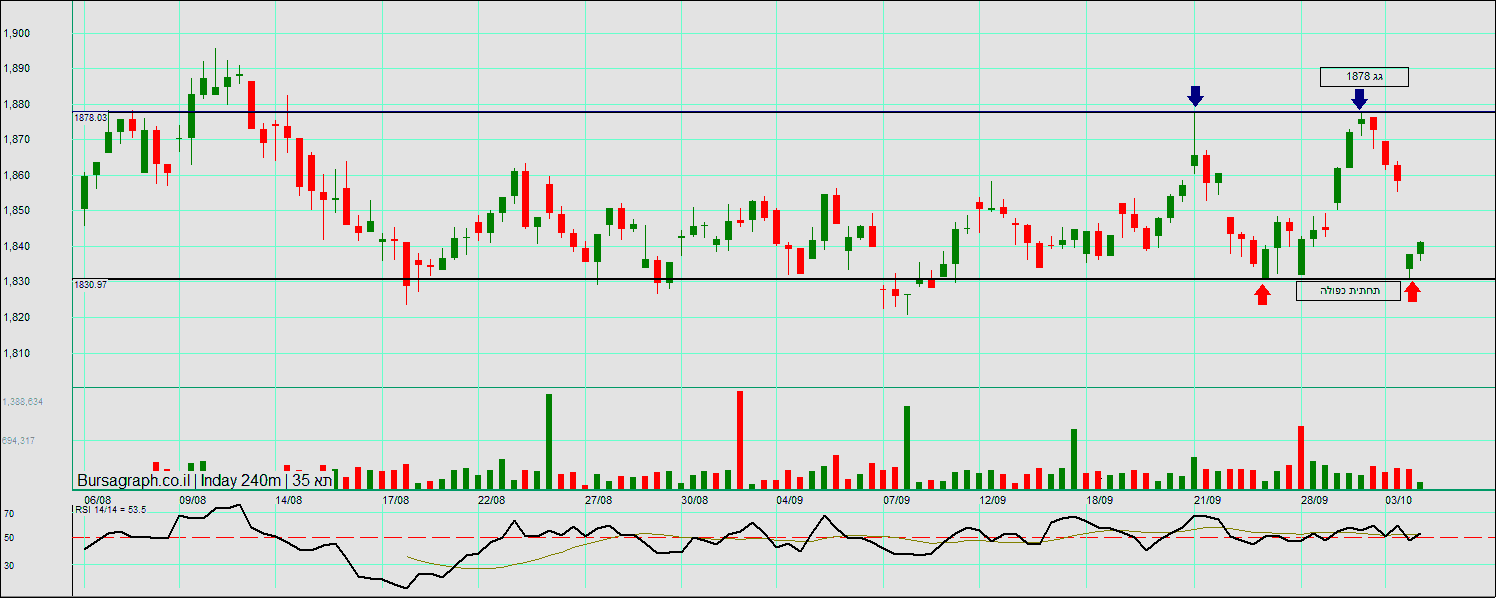The height and width of the screenshot is (598, 1496).
Task: Click the 1,820 price axis label
Action: [18, 318]
